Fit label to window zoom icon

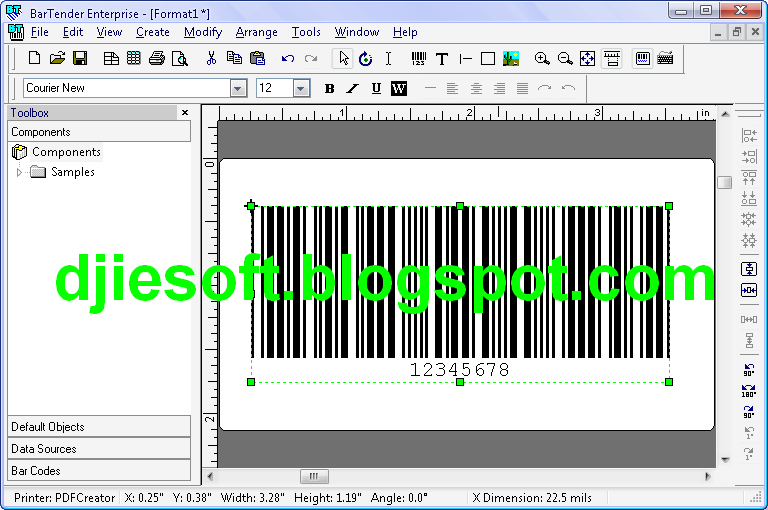587,58
